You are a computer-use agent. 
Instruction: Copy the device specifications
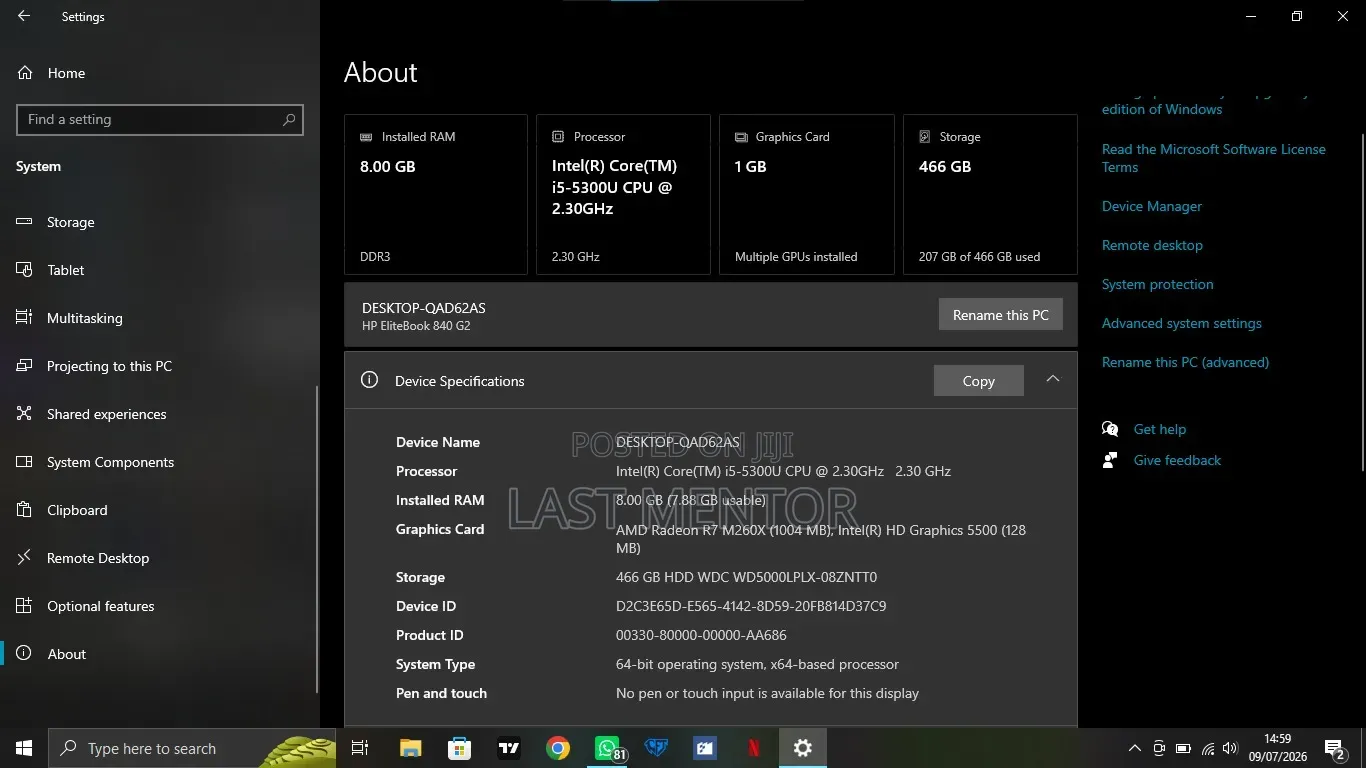[x=979, y=381]
